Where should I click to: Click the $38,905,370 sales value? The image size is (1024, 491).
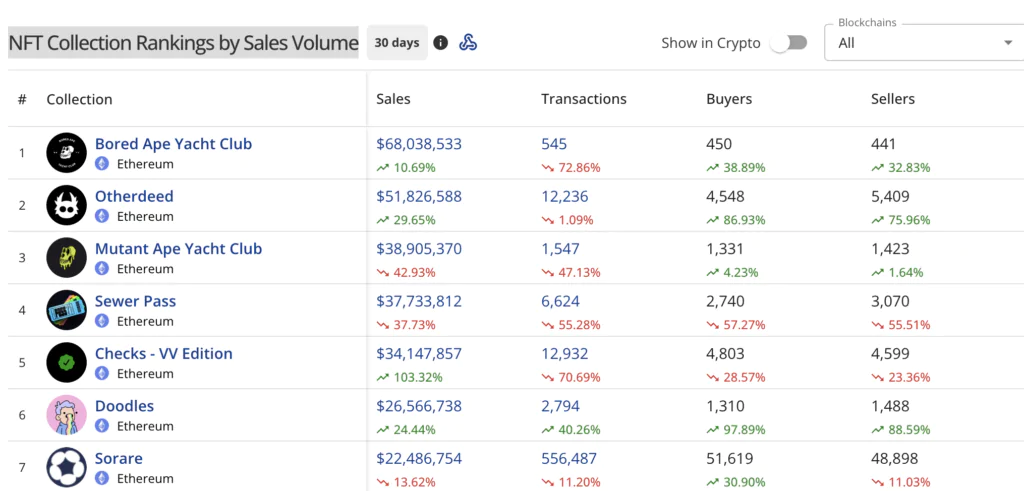click(419, 249)
